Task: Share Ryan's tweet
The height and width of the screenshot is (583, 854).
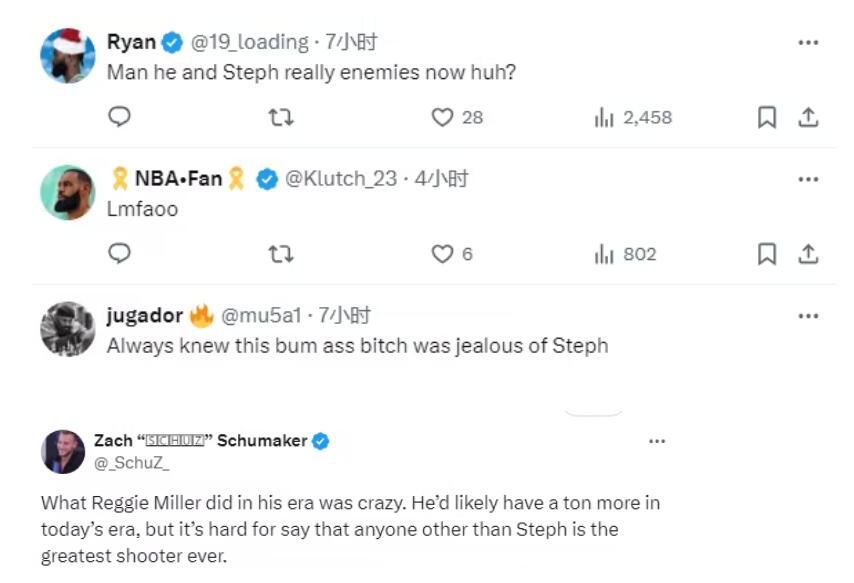Action: click(x=808, y=117)
